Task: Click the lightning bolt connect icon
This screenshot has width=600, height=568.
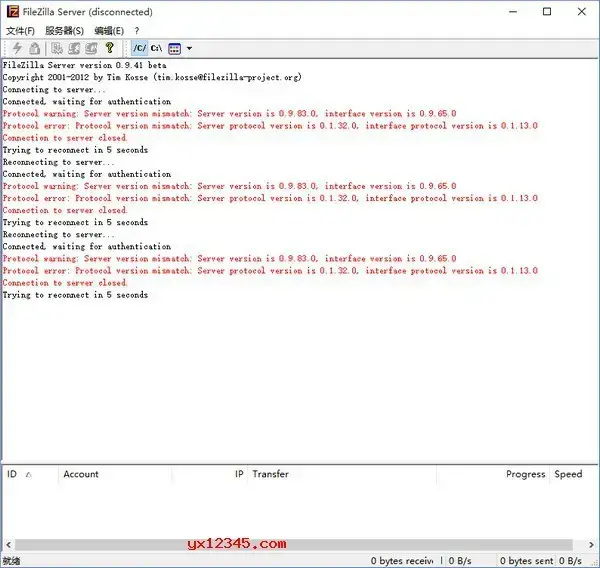Action: [17, 48]
